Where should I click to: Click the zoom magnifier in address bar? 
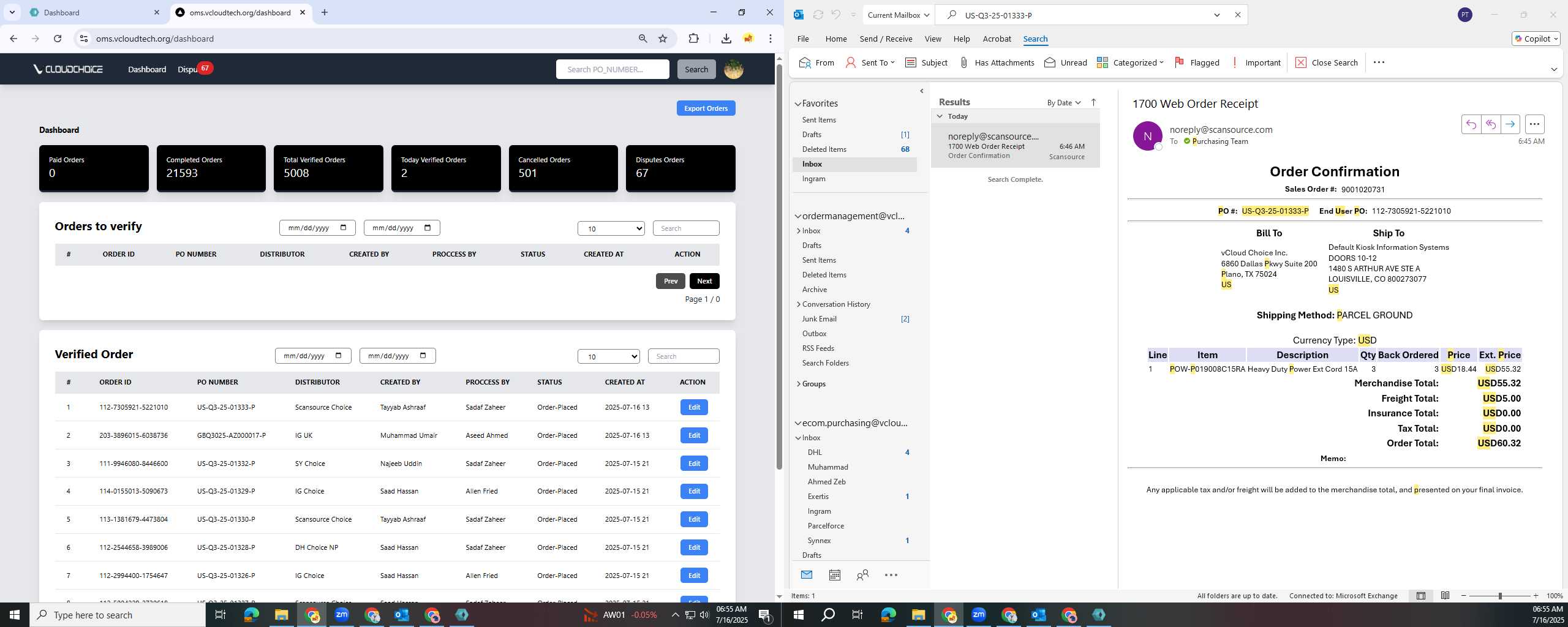643,39
